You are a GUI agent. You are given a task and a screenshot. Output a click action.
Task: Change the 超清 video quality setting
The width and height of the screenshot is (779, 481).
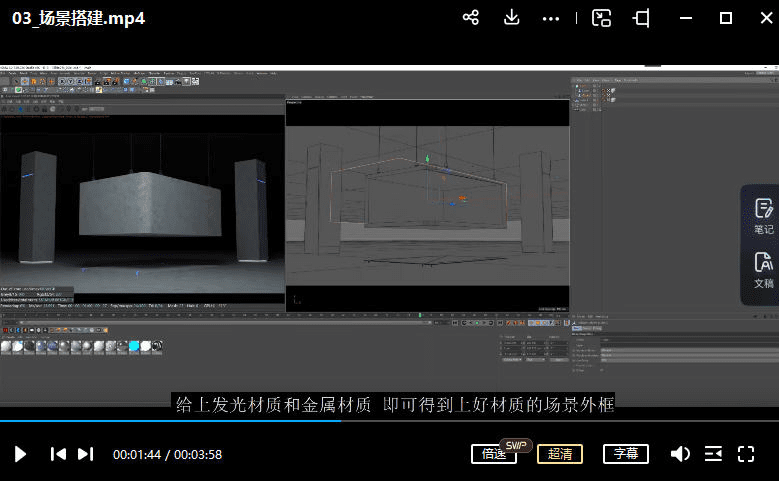(560, 454)
